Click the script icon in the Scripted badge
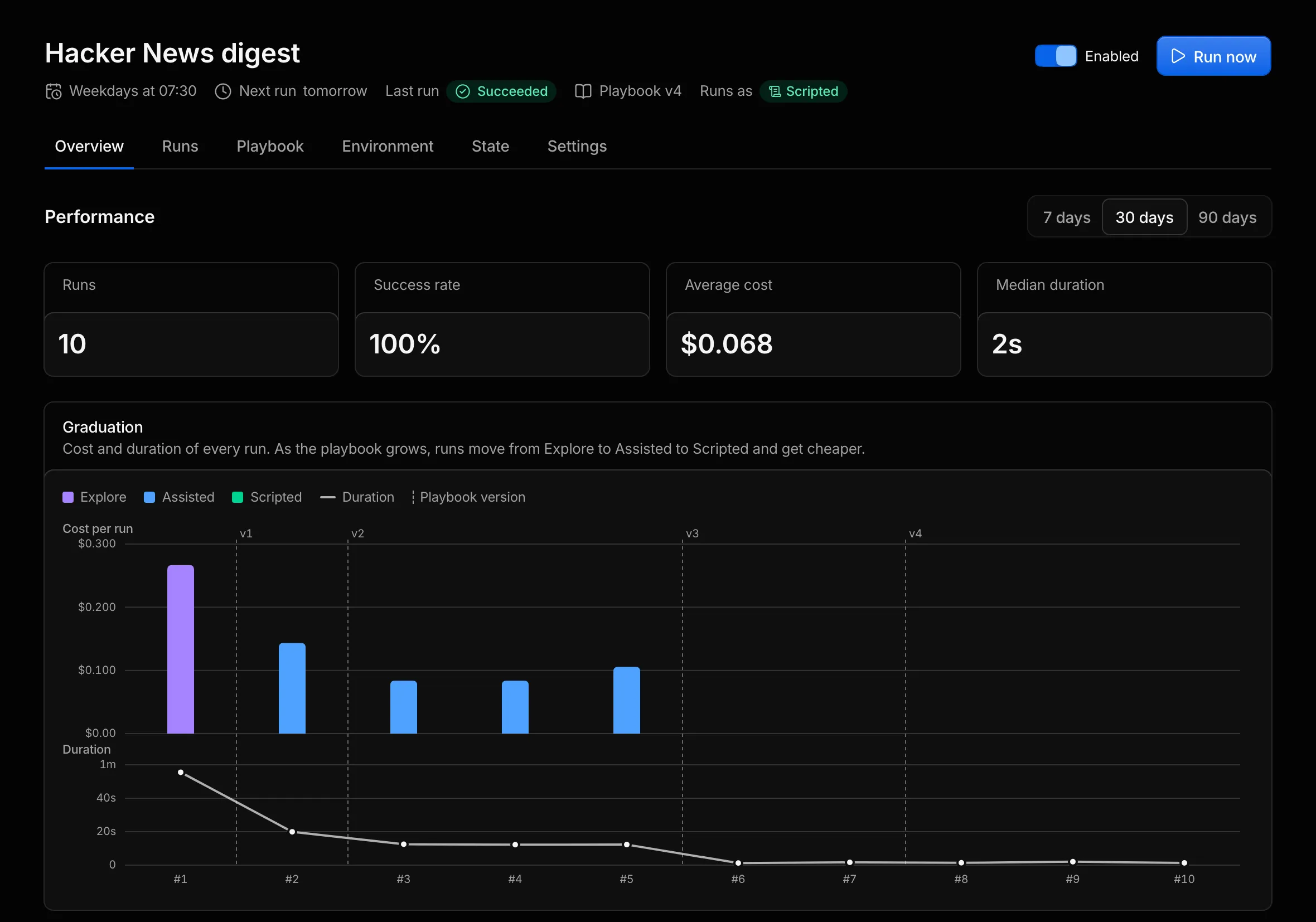Viewport: 1316px width, 922px height. coord(775,91)
